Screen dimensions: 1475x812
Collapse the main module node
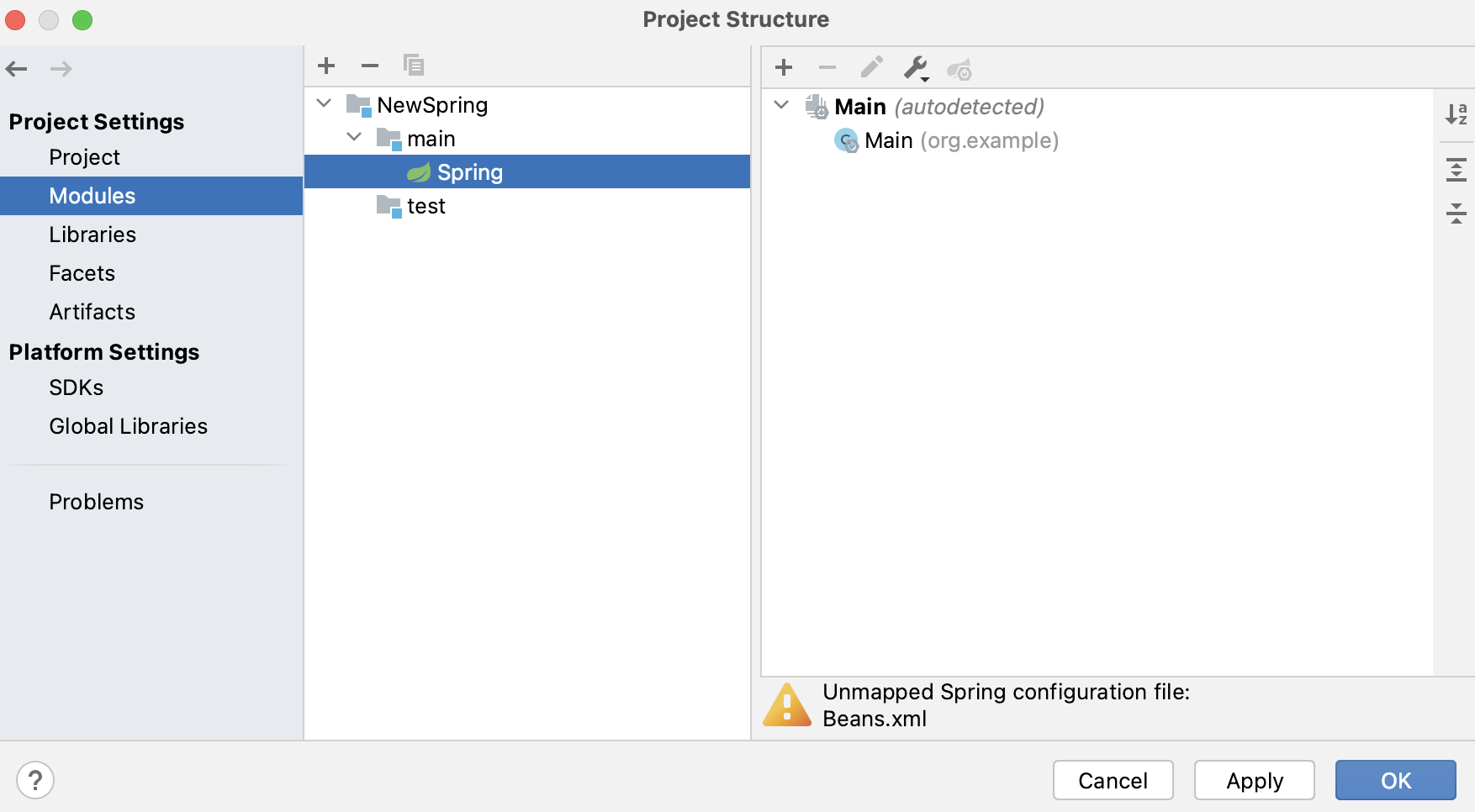tap(354, 137)
